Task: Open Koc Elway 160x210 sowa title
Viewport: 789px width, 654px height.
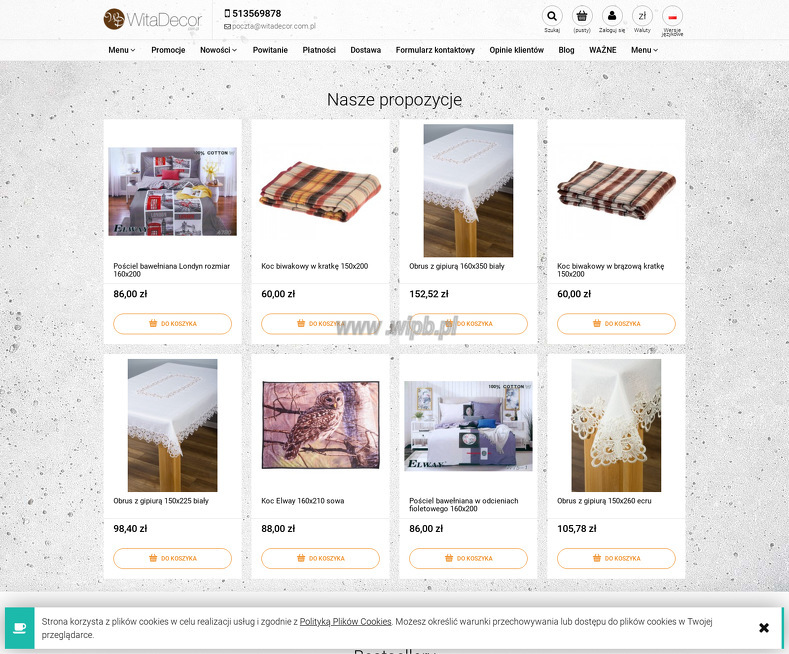Action: [x=302, y=501]
